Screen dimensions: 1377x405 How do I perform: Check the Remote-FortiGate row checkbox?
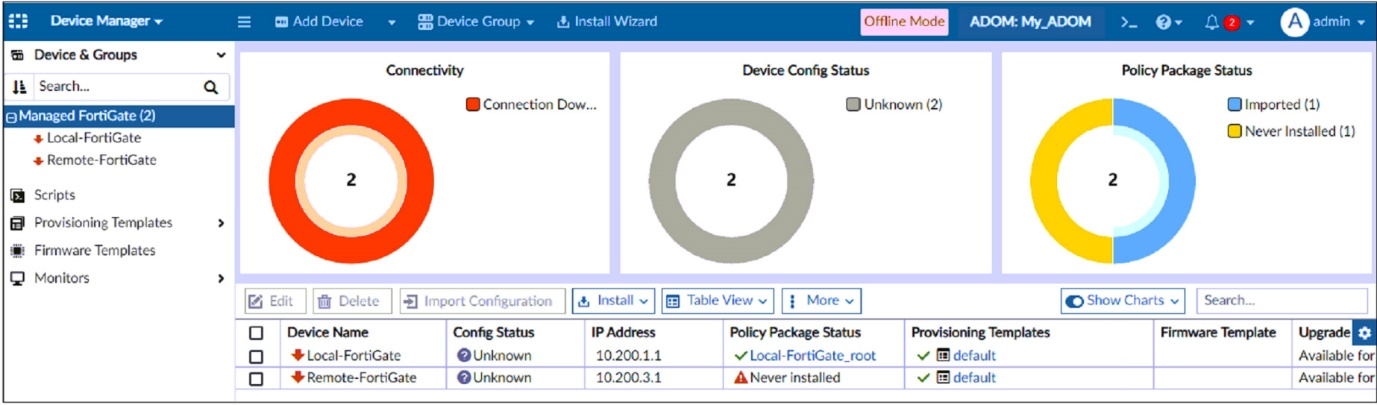click(256, 378)
